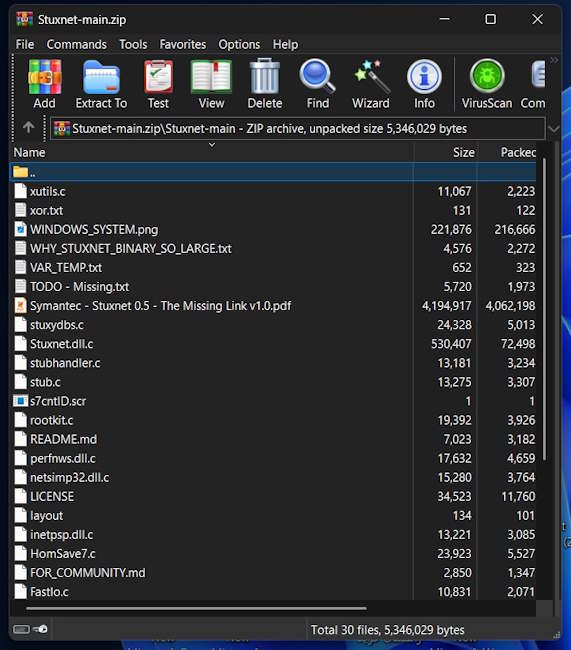Screen dimensions: 571x650
Task: Maximize the WinRAR window
Action: (491, 19)
